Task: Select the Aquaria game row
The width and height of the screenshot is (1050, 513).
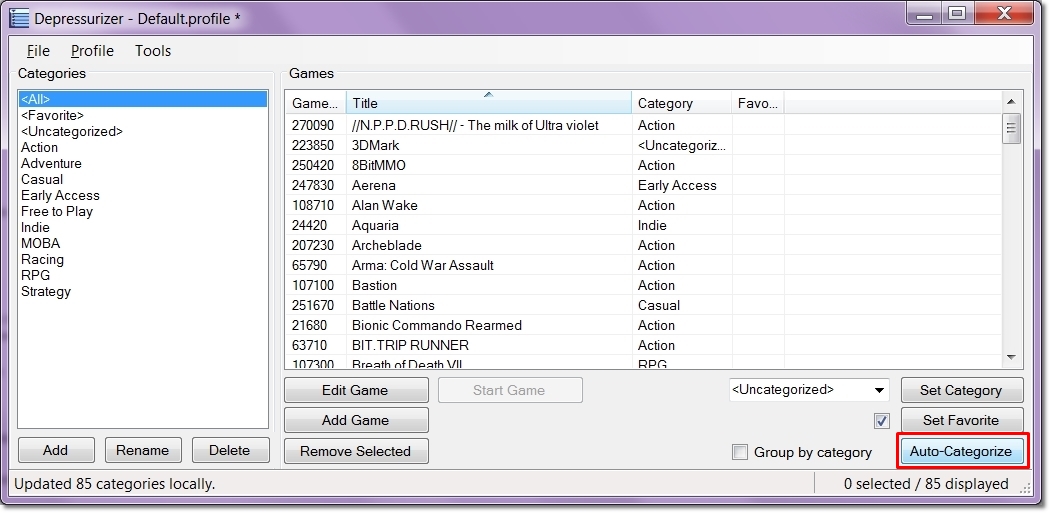Action: [643, 226]
